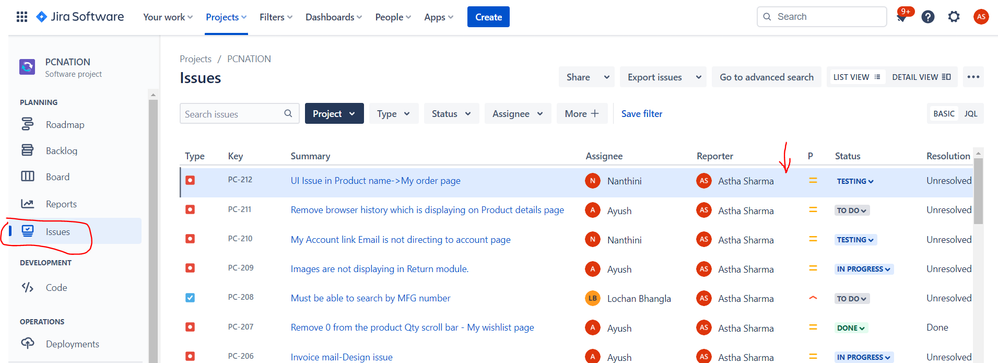The width and height of the screenshot is (998, 363).
Task: Click the Nanthini avatar in PC-212 row
Action: (593, 181)
